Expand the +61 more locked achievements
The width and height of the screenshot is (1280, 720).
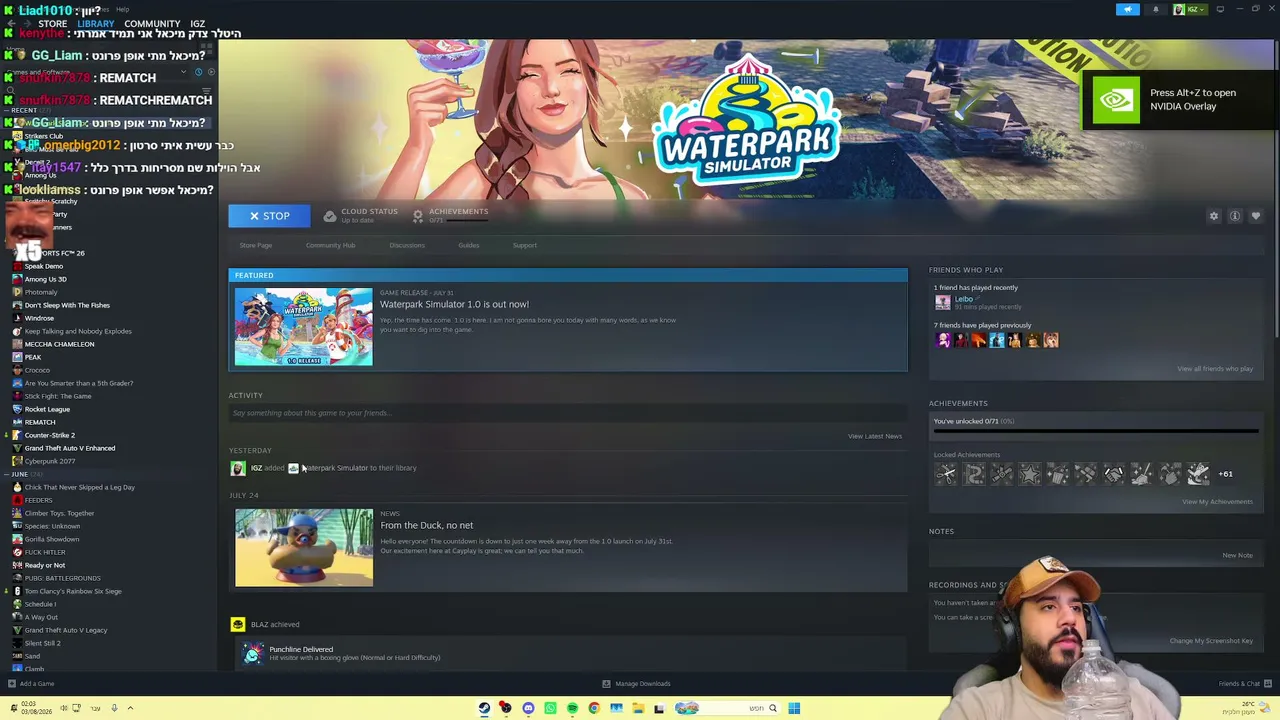pos(1226,474)
